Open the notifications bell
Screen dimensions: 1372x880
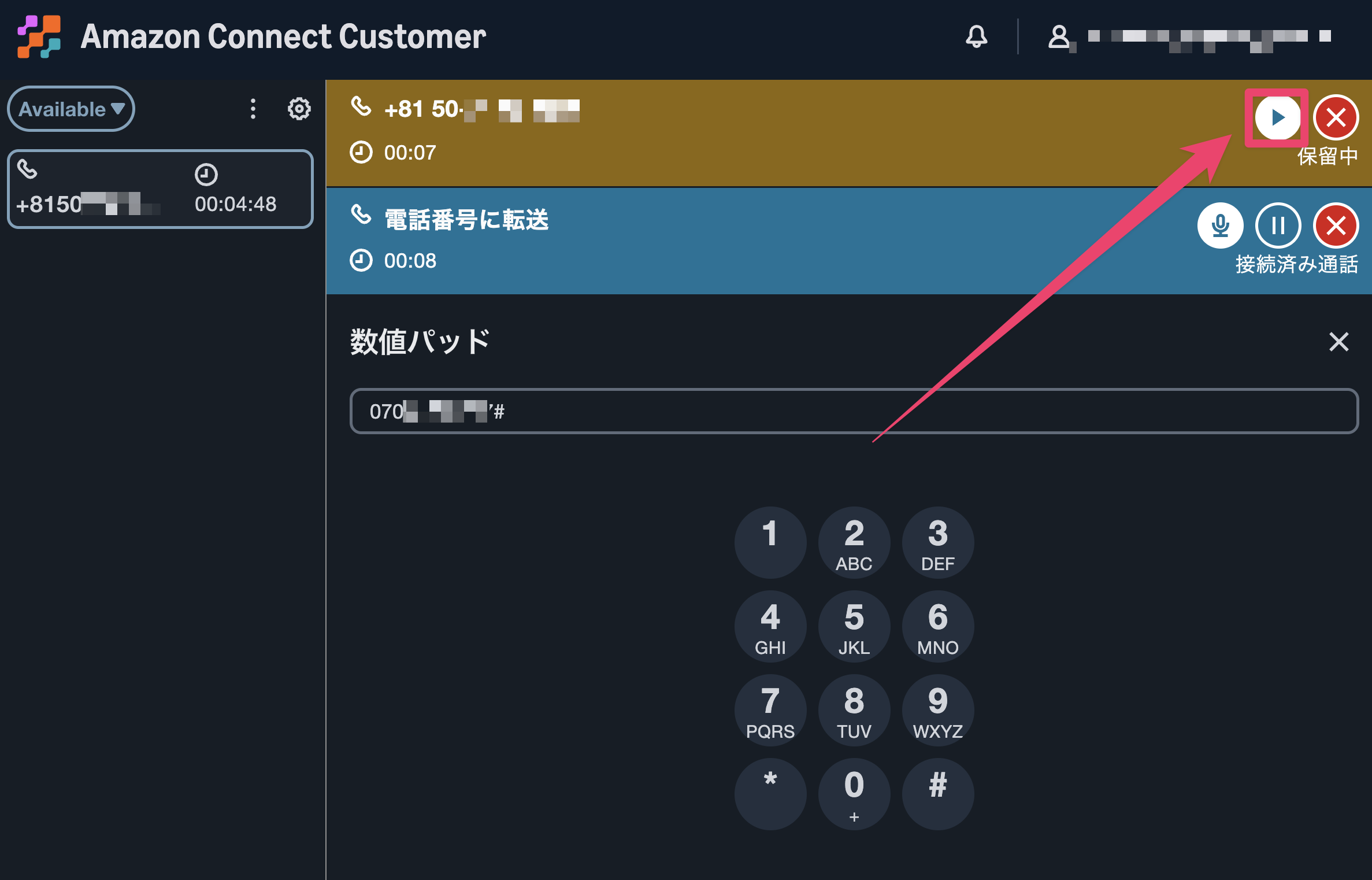coord(977,36)
